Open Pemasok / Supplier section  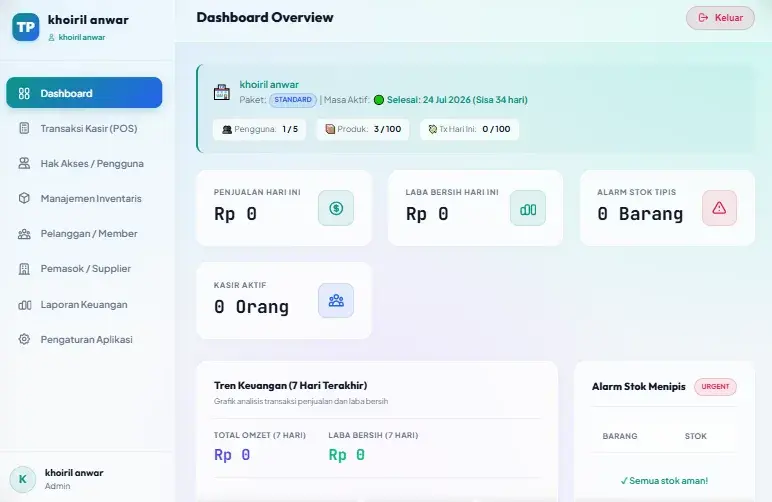coord(84,269)
